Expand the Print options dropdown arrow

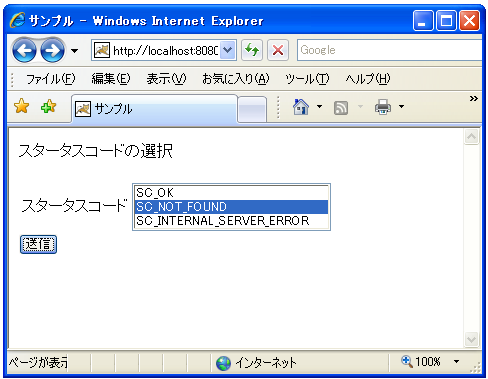click(x=402, y=107)
